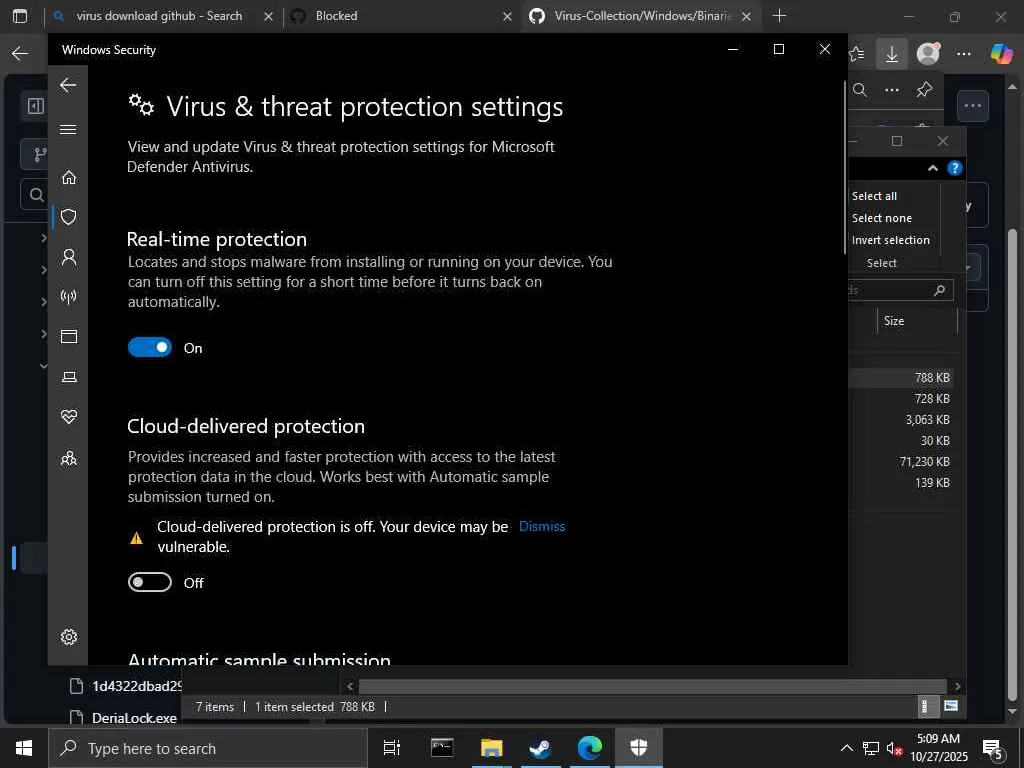Open Firewall & network protection icon
Viewport: 1024px width, 768px height.
[x=69, y=297]
